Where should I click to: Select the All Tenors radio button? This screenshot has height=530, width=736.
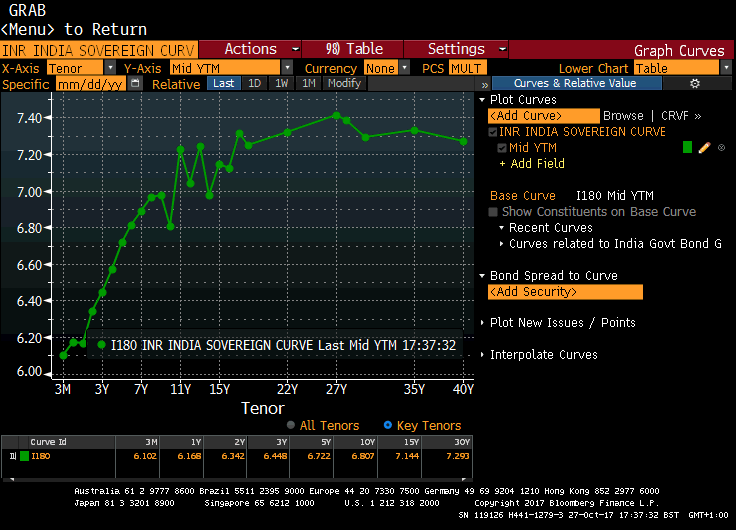point(291,426)
